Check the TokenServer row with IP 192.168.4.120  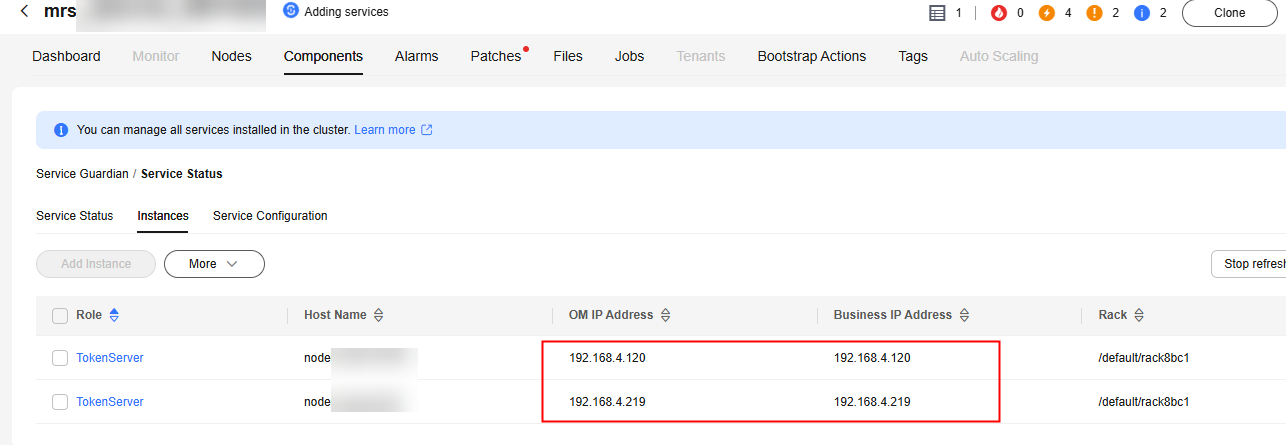(x=60, y=358)
